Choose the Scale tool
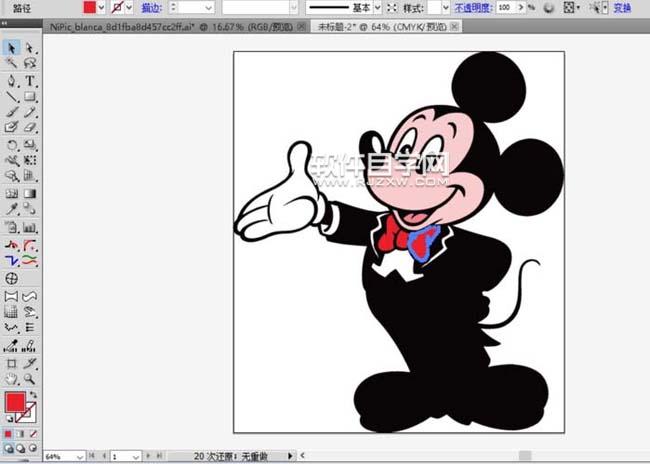The height and width of the screenshot is (464, 650). point(29,145)
